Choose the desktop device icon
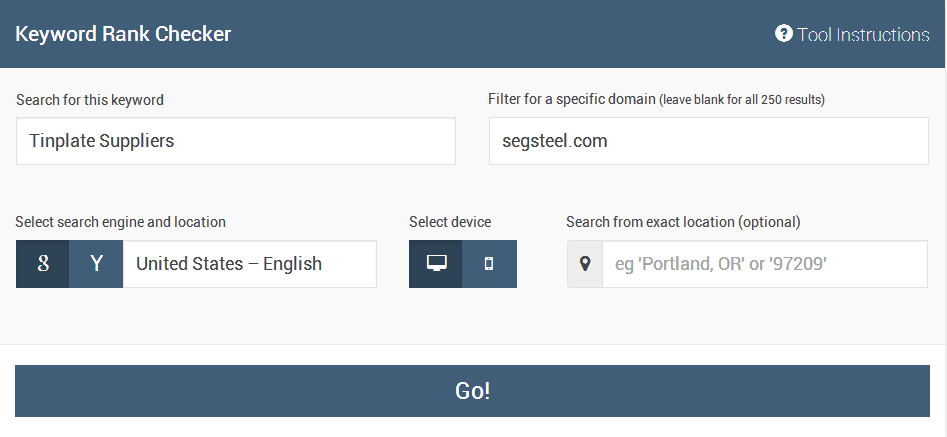Viewport: 947px width, 437px height. 436,264
